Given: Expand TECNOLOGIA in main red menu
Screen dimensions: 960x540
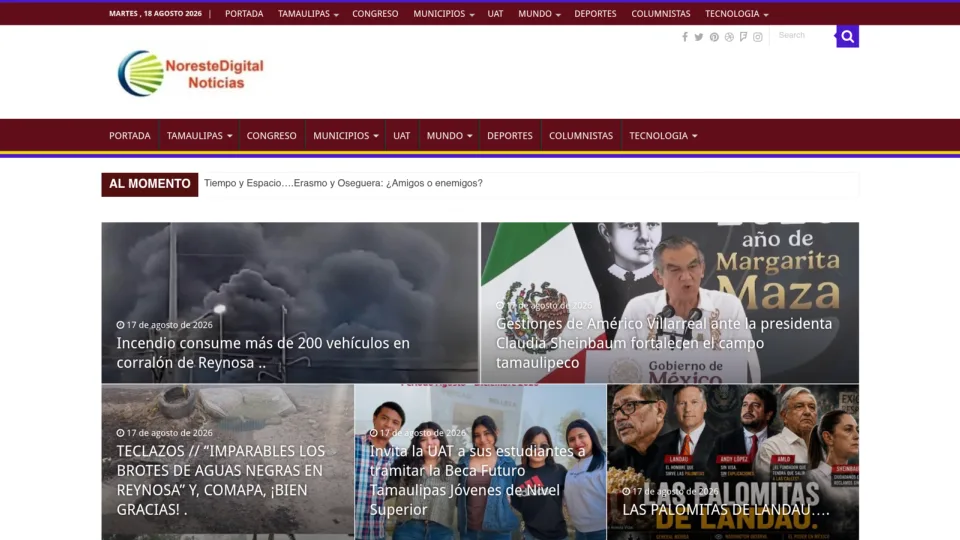Looking at the screenshot, I should click(x=663, y=135).
